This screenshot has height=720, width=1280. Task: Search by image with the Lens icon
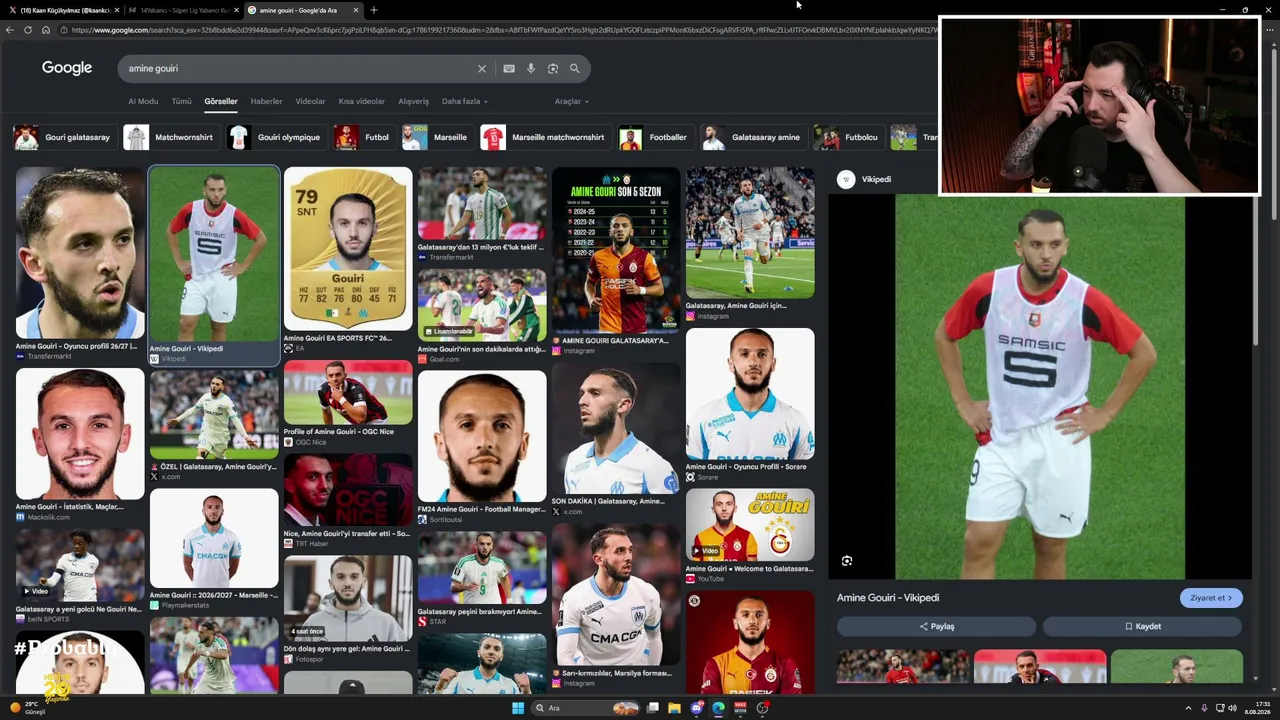[x=553, y=69]
